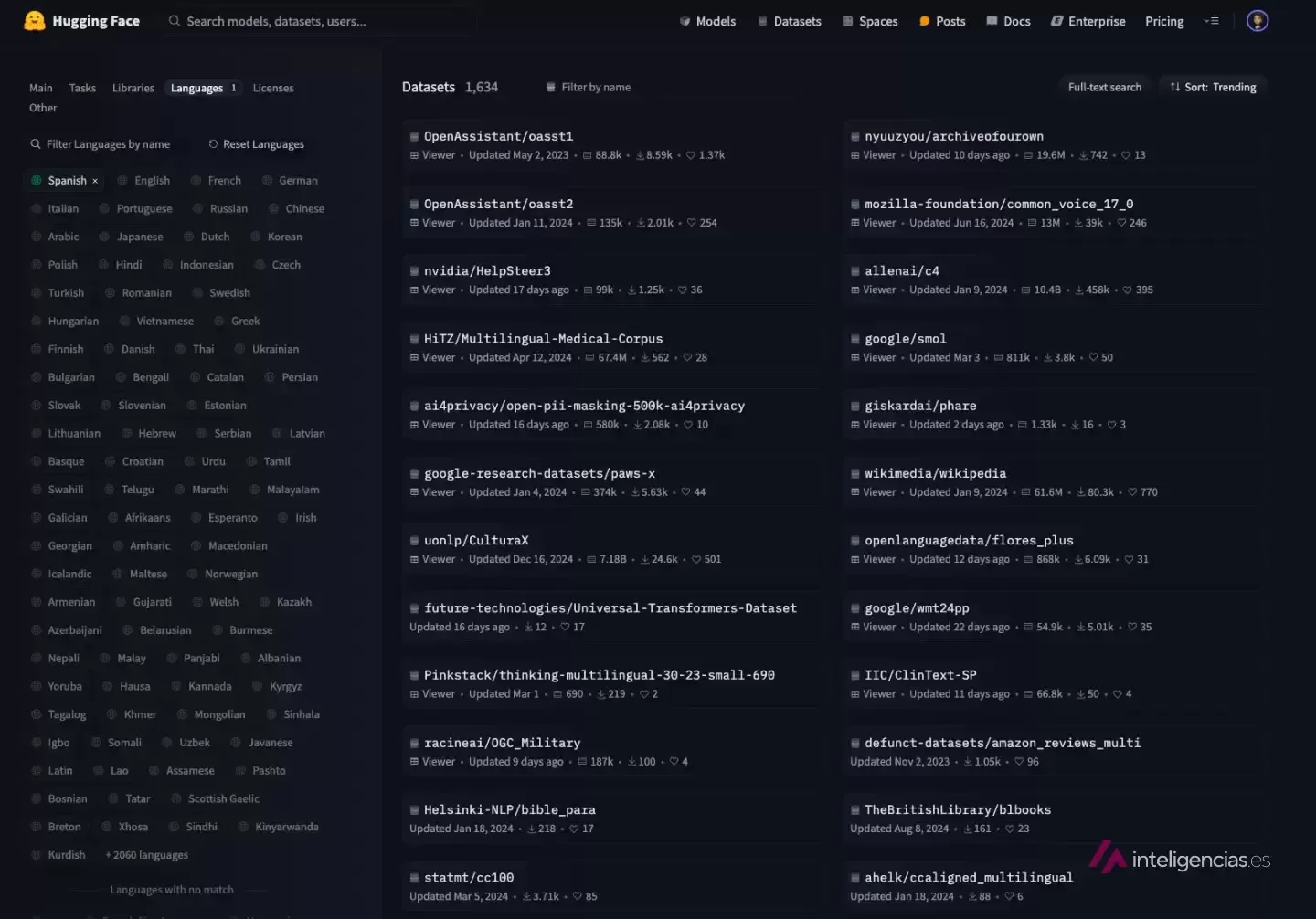Click the filter languages magnifier icon
Screen dimensions: 1316x919
(36, 144)
